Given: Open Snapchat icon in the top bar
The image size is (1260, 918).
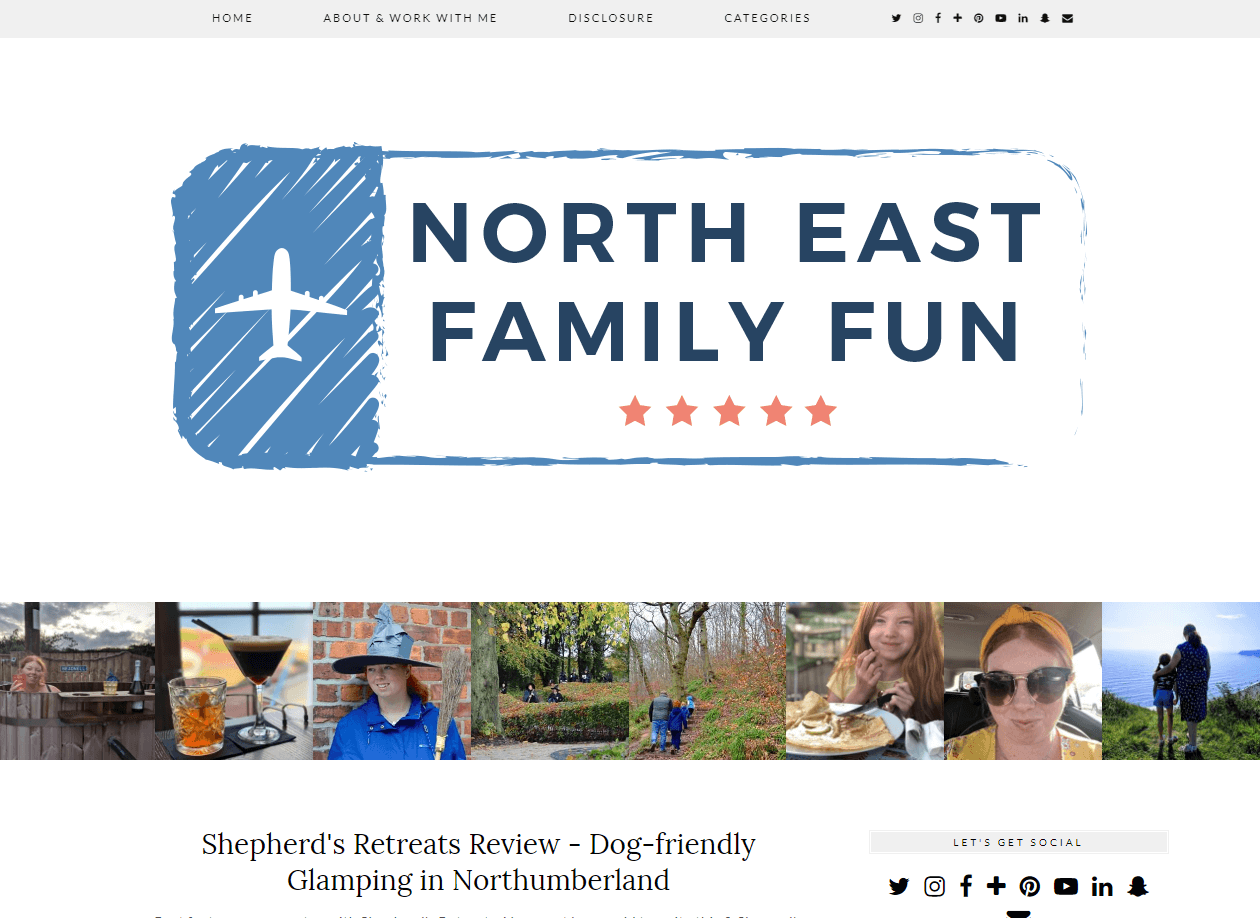Looking at the screenshot, I should pos(1045,18).
